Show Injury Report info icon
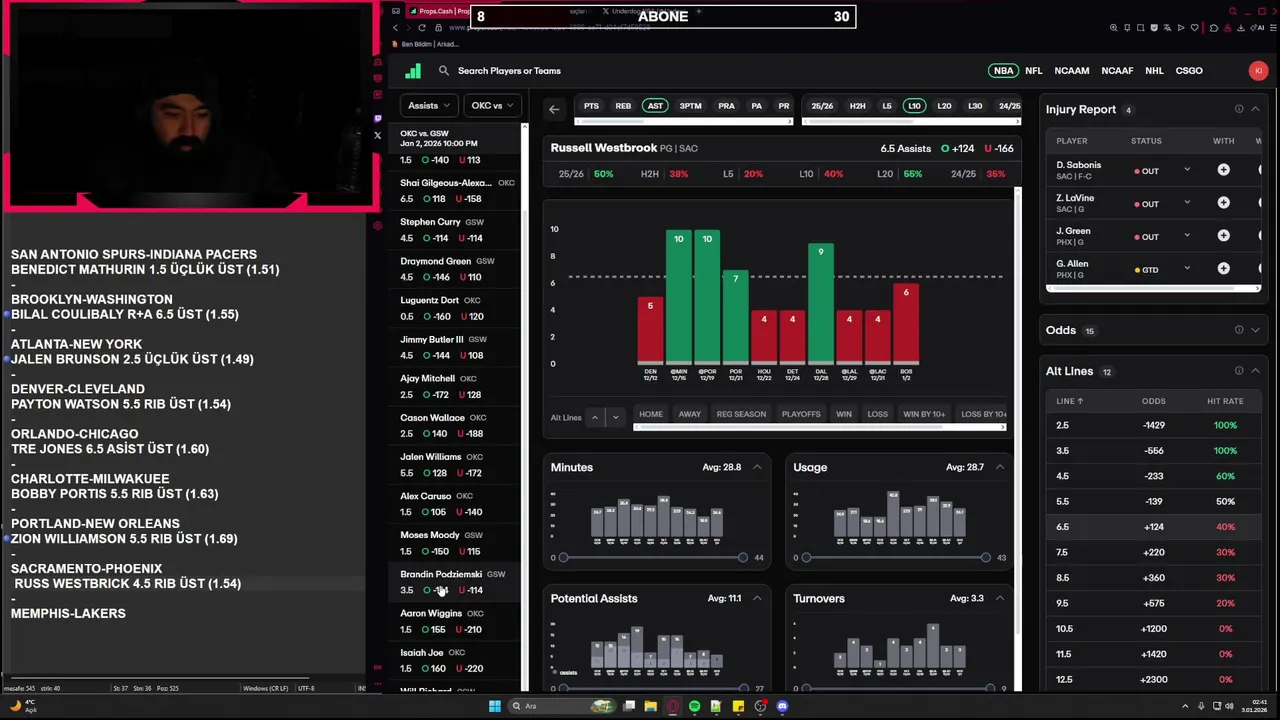This screenshot has width=1280, height=720. [x=1239, y=109]
